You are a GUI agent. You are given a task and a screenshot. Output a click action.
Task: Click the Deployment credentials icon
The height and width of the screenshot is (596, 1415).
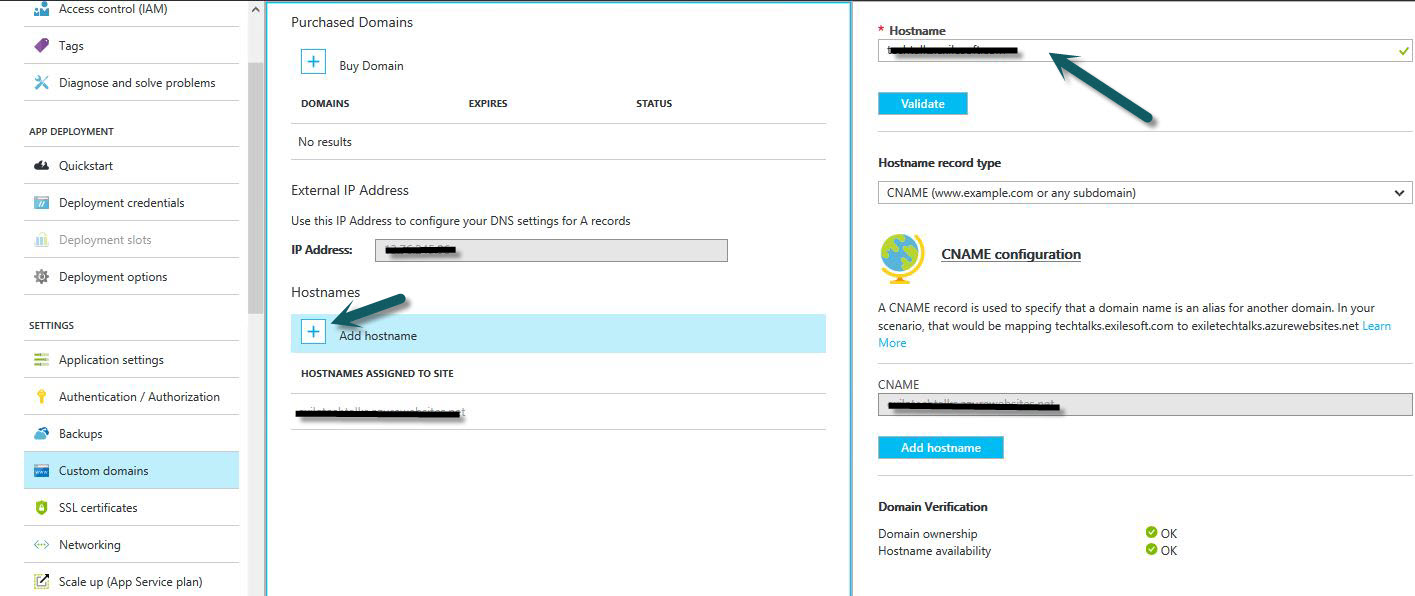[41, 203]
